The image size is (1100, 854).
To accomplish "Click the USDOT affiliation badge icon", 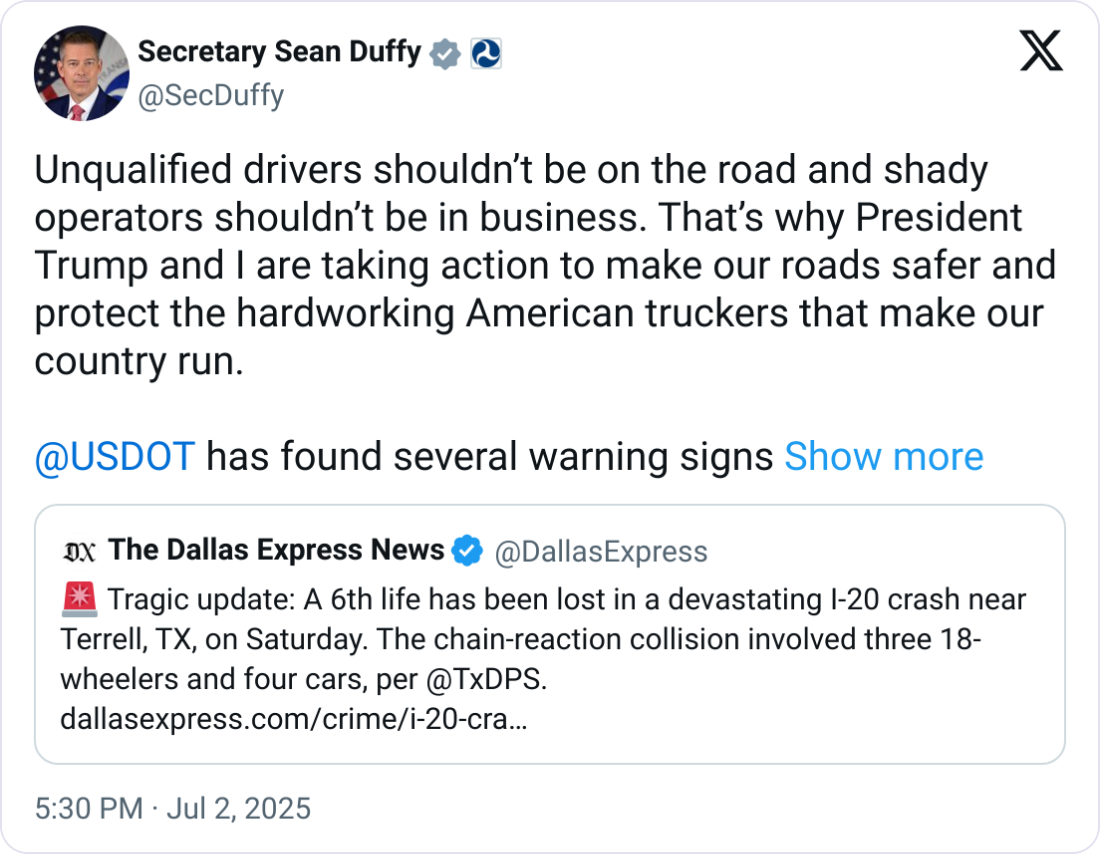I will coord(485,53).
